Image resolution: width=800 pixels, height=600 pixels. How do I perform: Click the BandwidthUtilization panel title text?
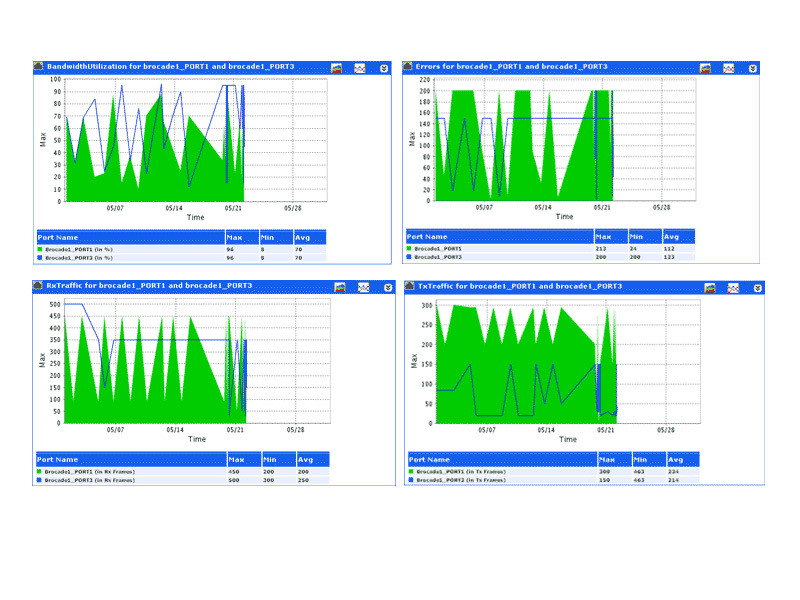(x=170, y=66)
